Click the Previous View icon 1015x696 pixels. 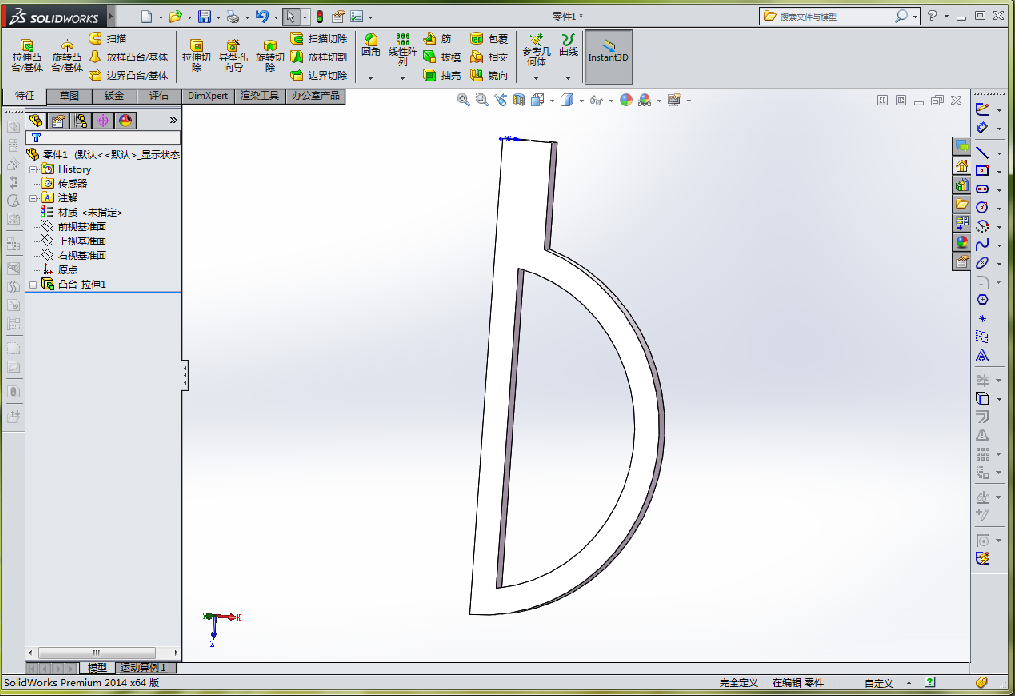coord(500,100)
